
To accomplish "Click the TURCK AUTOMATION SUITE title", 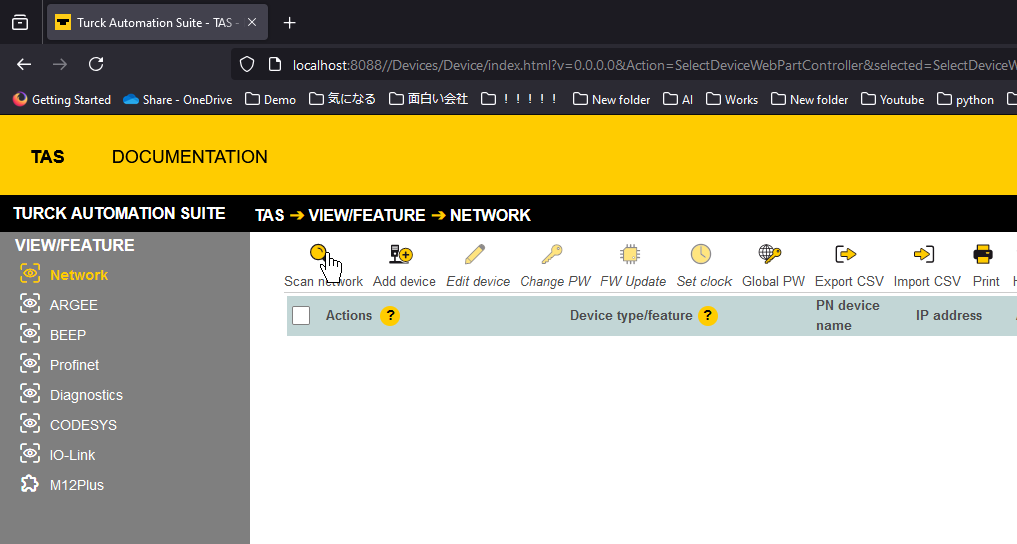I will click(119, 214).
